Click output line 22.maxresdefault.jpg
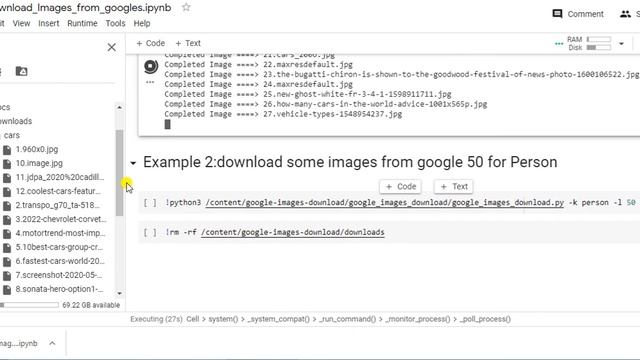Viewport: 640px width, 360px height. pos(308,64)
